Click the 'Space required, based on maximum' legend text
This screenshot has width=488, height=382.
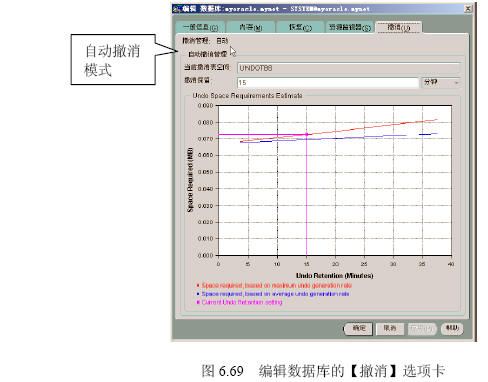point(277,286)
